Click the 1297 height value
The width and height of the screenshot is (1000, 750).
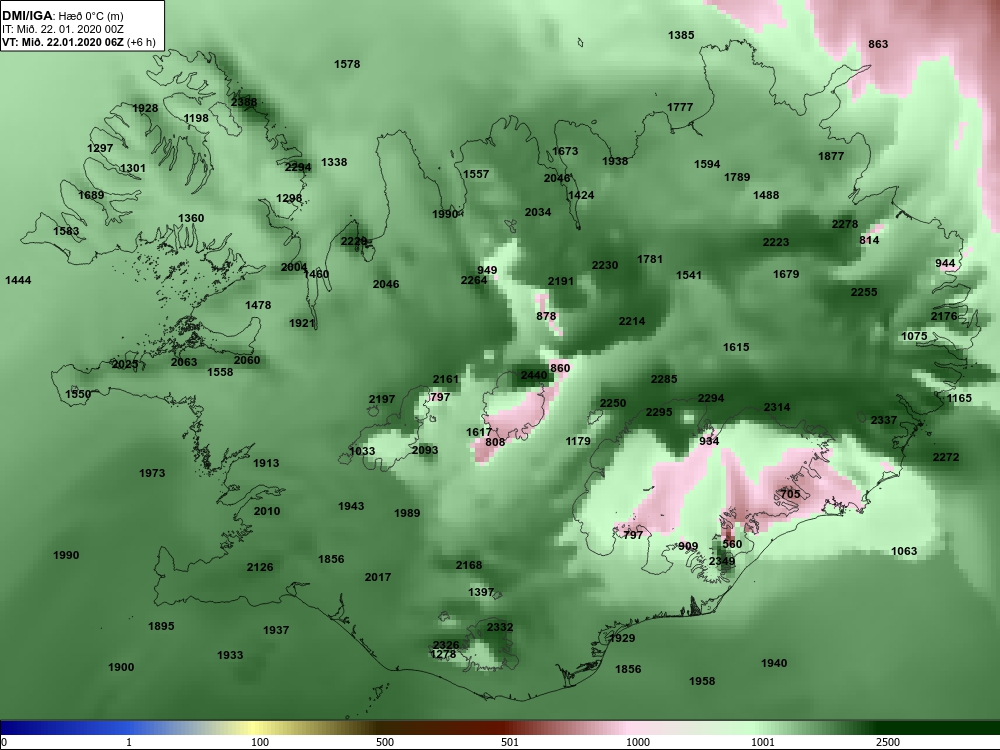tap(100, 149)
